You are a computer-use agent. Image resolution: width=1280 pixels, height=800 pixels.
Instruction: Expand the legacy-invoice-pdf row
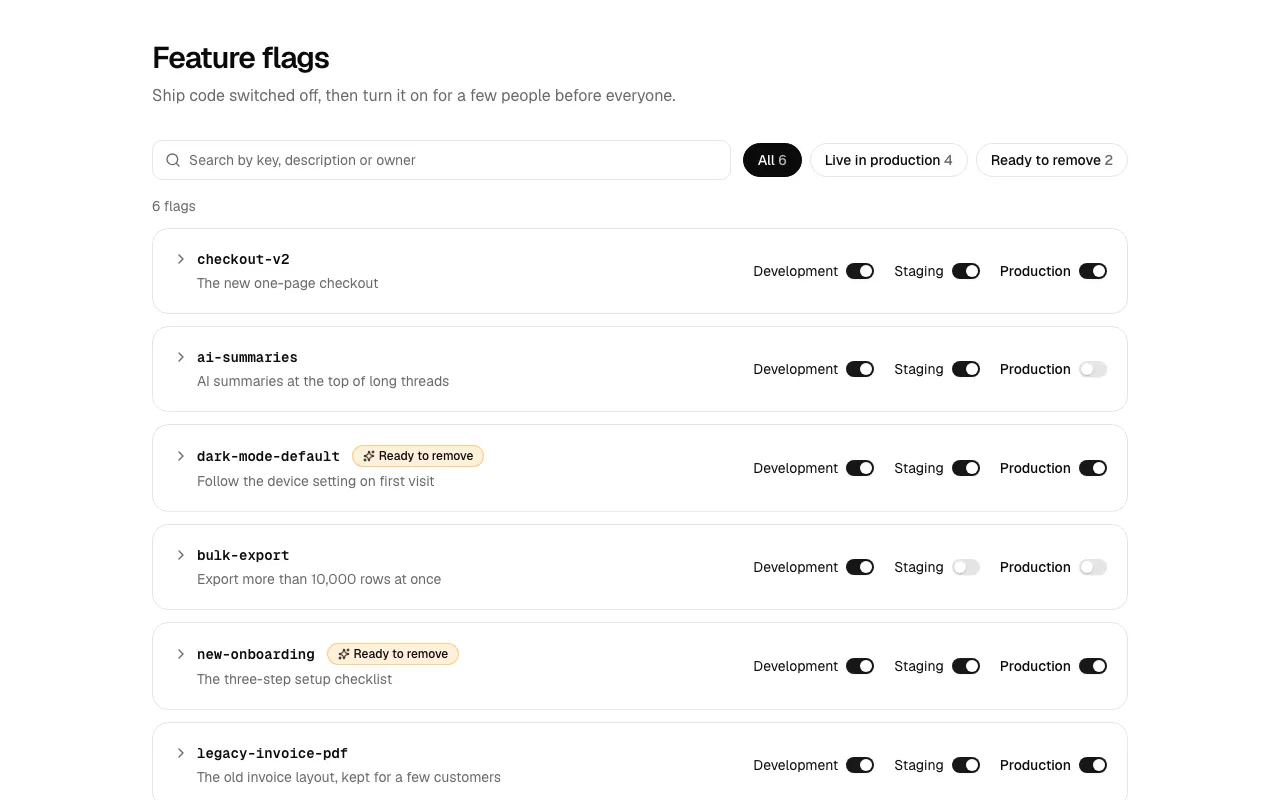coord(181,753)
